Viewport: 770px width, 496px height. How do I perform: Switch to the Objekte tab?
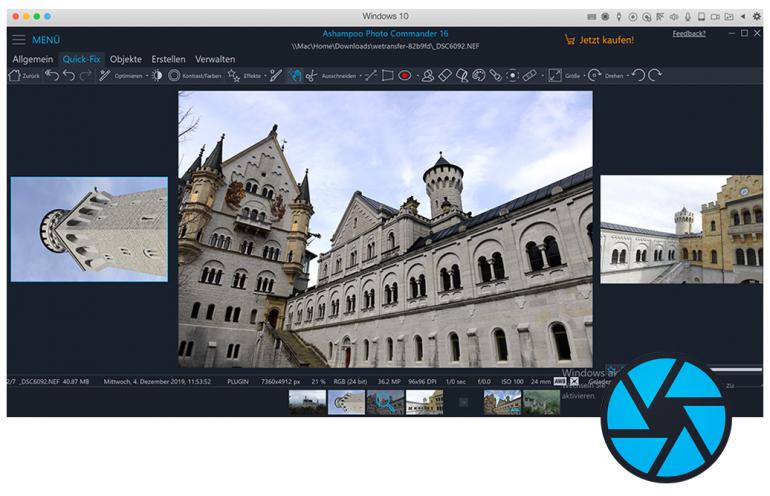(126, 59)
